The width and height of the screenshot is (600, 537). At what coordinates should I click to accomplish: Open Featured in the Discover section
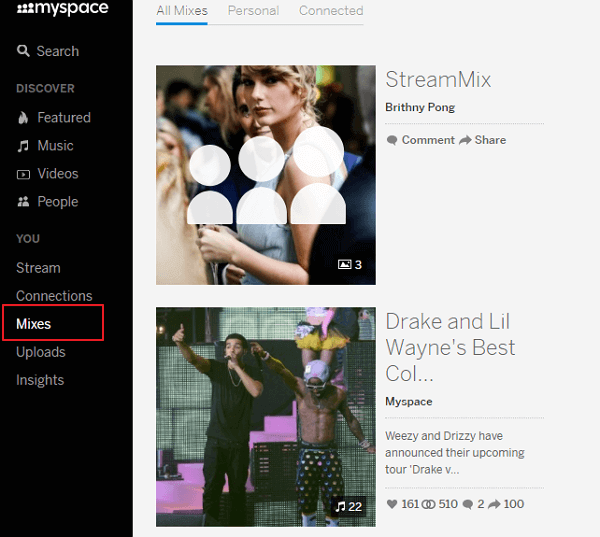click(x=64, y=118)
